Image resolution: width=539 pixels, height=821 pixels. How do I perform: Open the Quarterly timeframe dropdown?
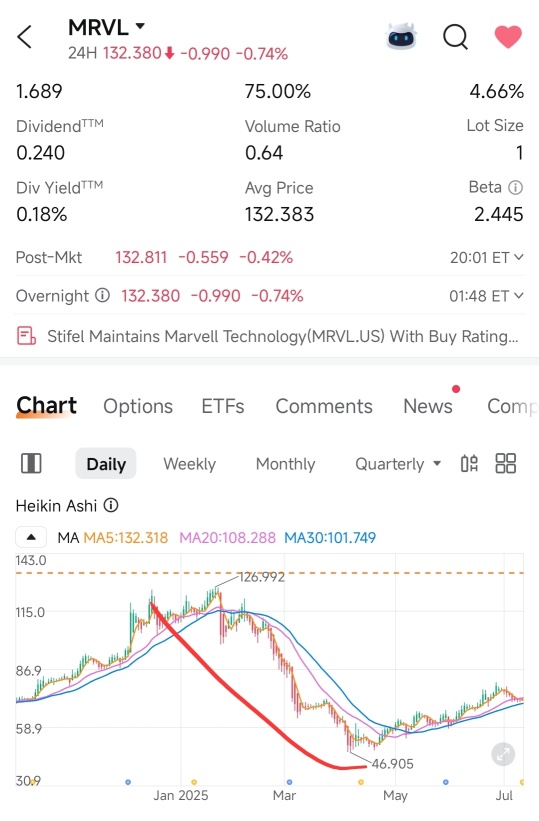[x=398, y=464]
